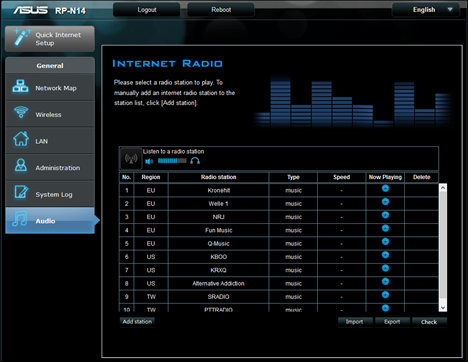The width and height of the screenshot is (468, 362).
Task: Click the headphones icon
Action: pyautogui.click(x=195, y=161)
